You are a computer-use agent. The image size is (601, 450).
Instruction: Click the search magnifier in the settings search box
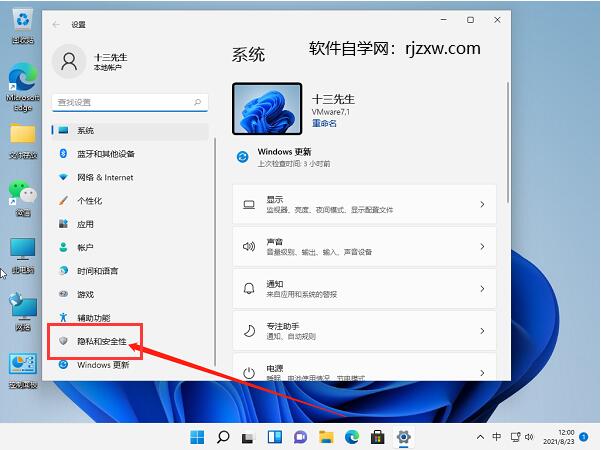(x=197, y=102)
